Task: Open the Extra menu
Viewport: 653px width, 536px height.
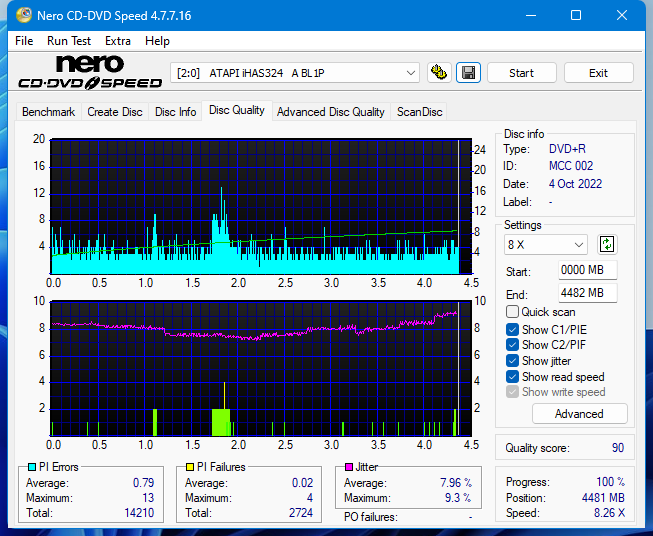Action: coord(118,41)
